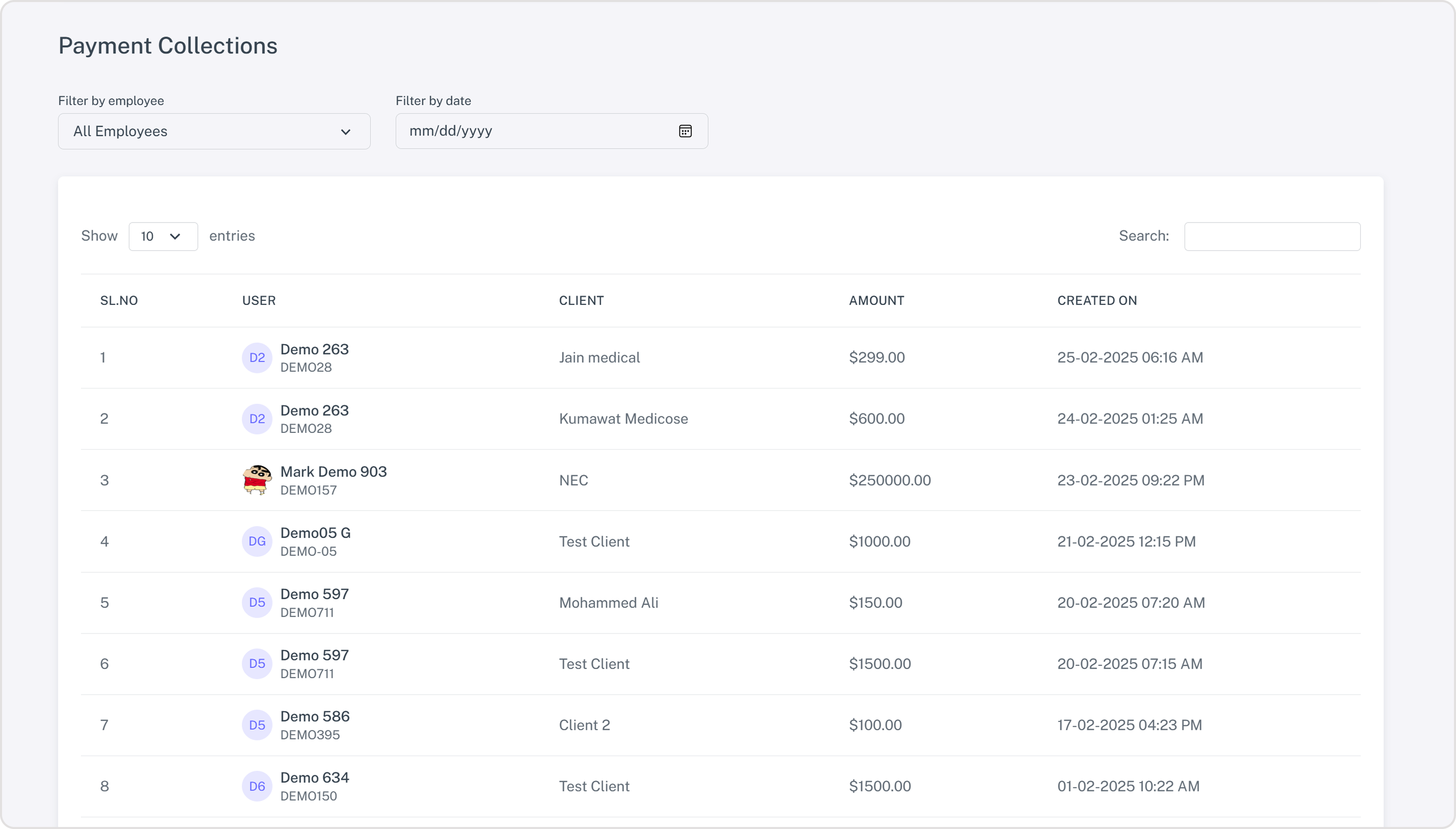Click employee code DEMO157

click(x=308, y=490)
